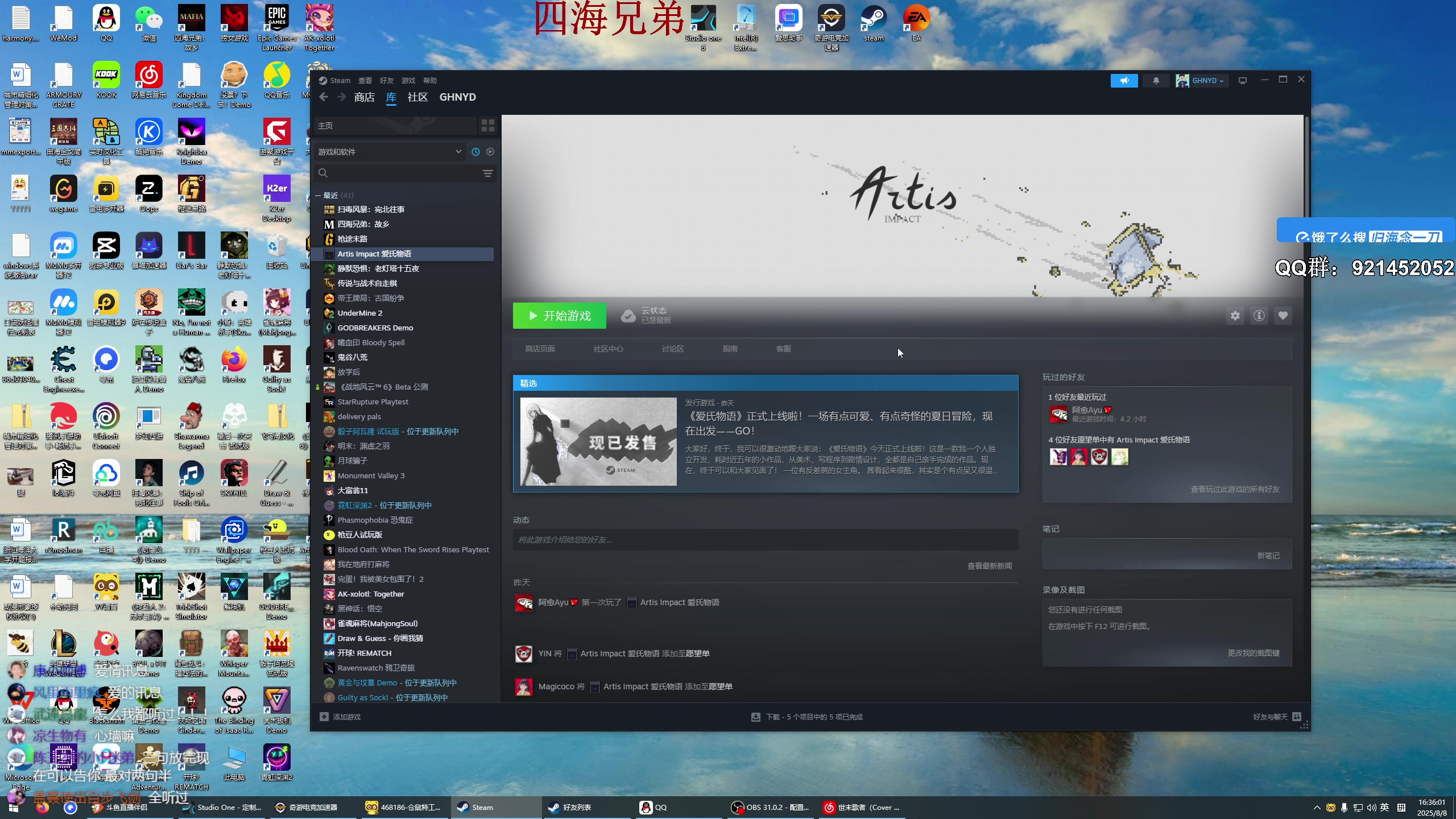Screen dimensions: 1456x819
Task: Open the 现已发售 featured news thumbnail
Action: 598,441
